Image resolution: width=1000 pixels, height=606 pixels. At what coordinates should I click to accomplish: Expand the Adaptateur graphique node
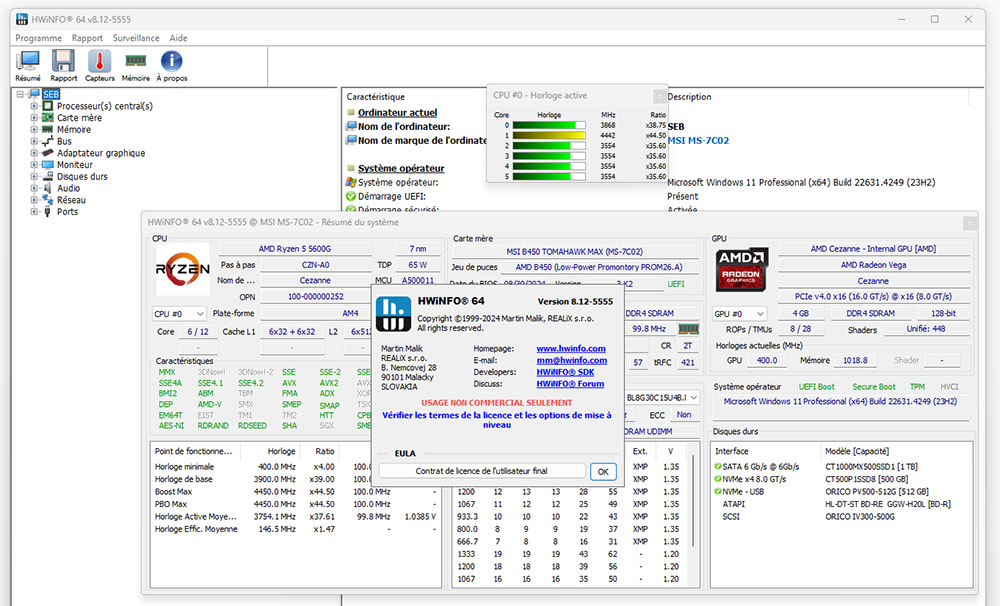tap(34, 153)
